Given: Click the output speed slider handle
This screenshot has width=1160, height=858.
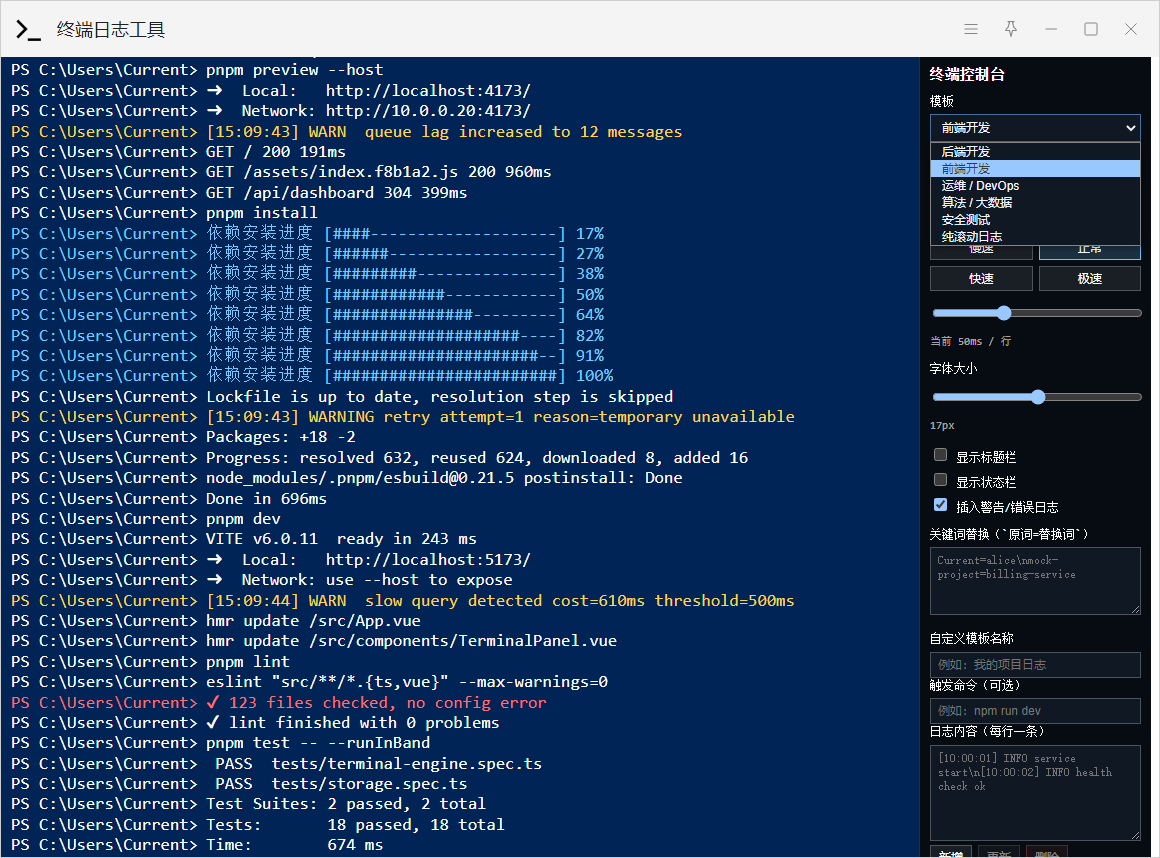Looking at the screenshot, I should pyautogui.click(x=1004, y=313).
